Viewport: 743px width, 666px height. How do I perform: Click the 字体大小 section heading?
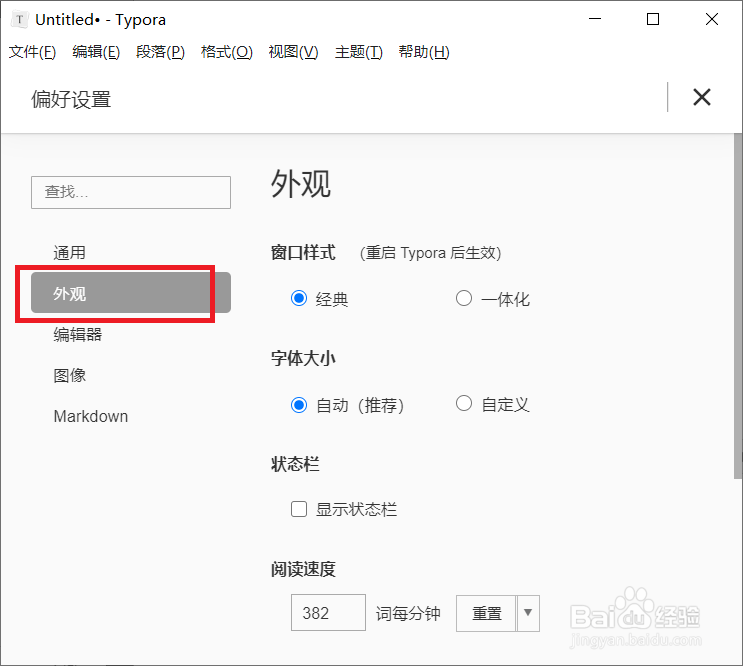303,358
